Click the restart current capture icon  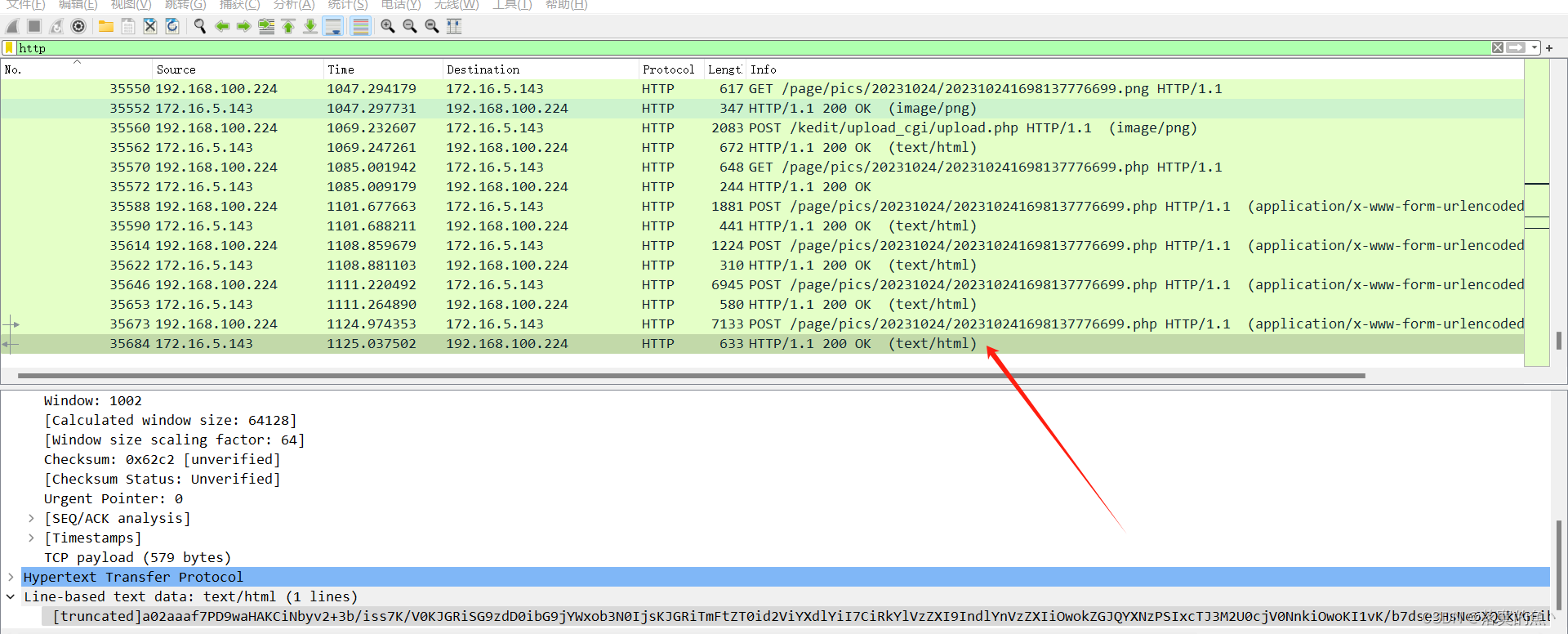tap(56, 26)
